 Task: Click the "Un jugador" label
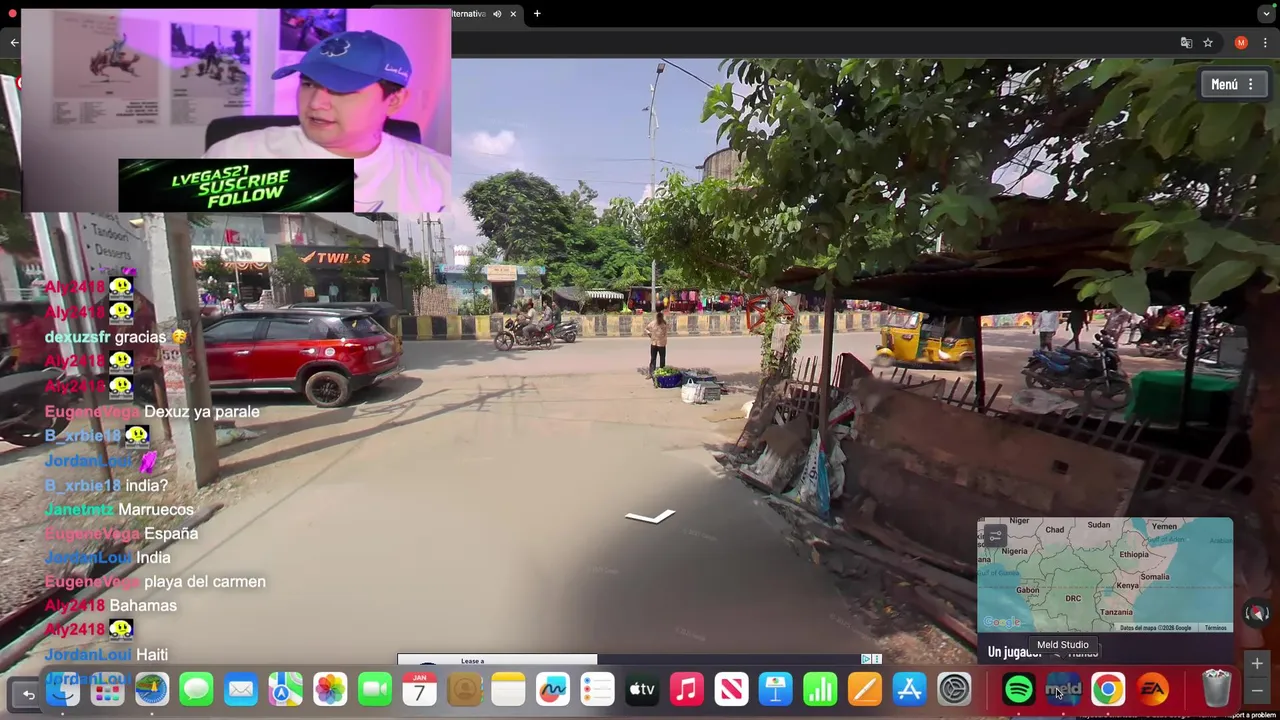tap(1015, 652)
